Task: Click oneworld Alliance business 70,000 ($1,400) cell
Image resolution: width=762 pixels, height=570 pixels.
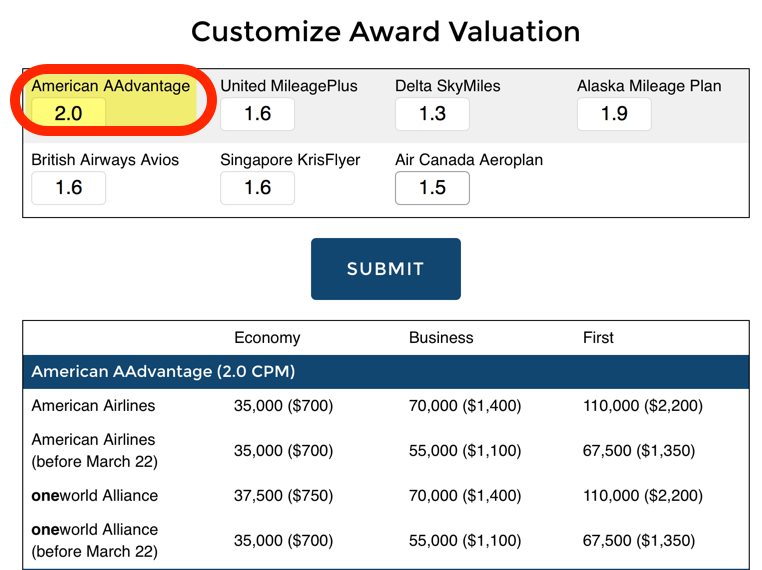Action: 465,496
